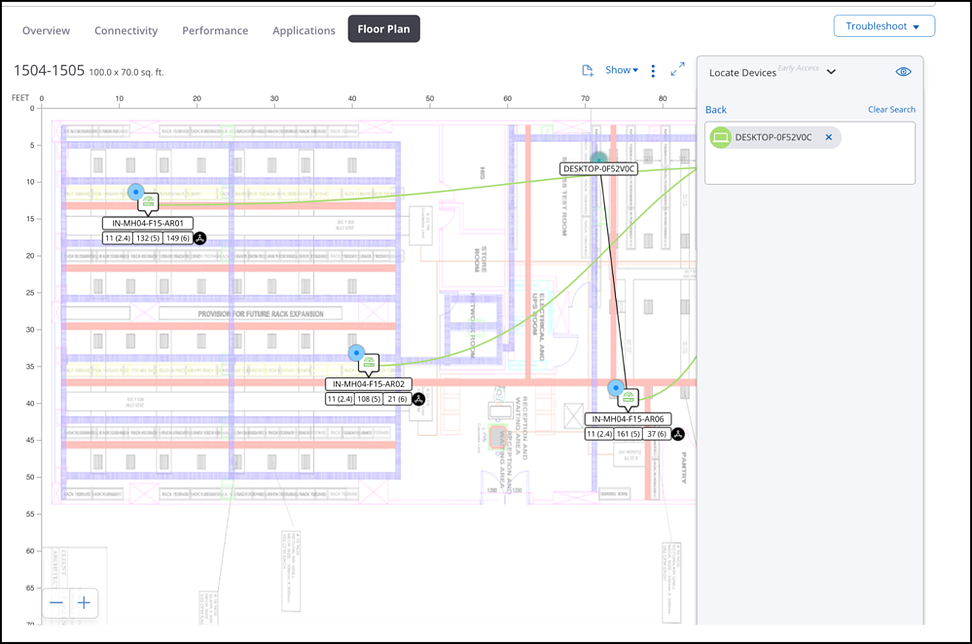Click the DESKTOP-0F52V0C map label
This screenshot has height=644, width=972.
point(599,169)
